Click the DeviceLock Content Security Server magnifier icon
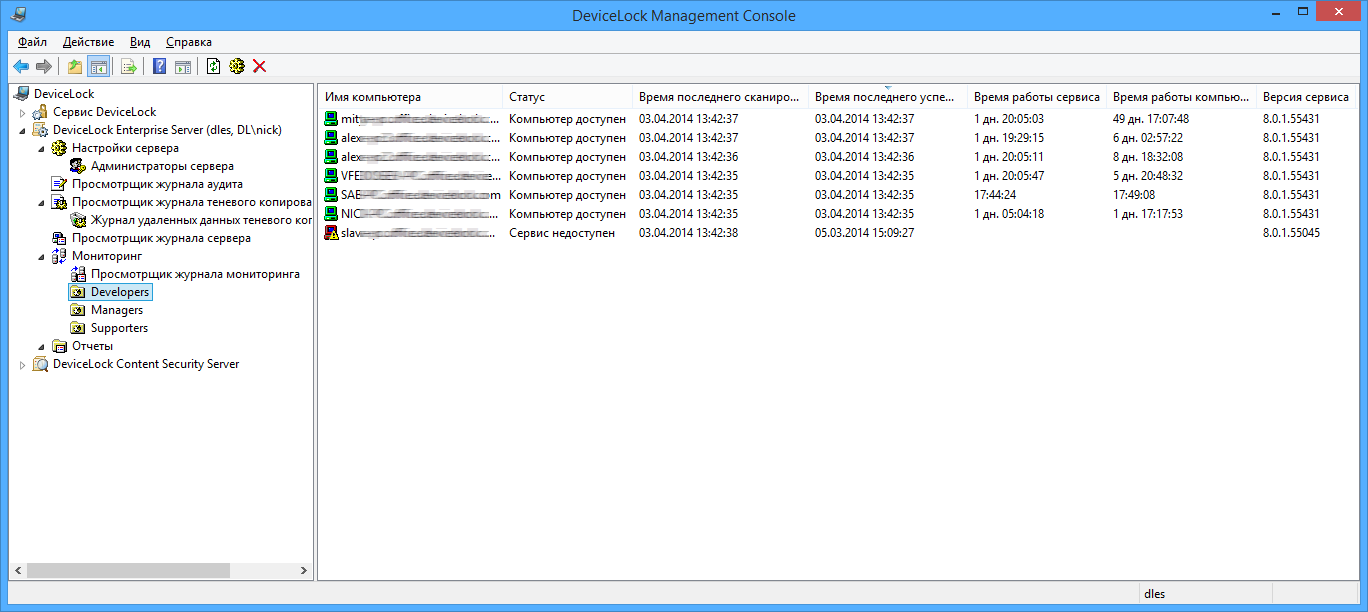 click(x=40, y=364)
